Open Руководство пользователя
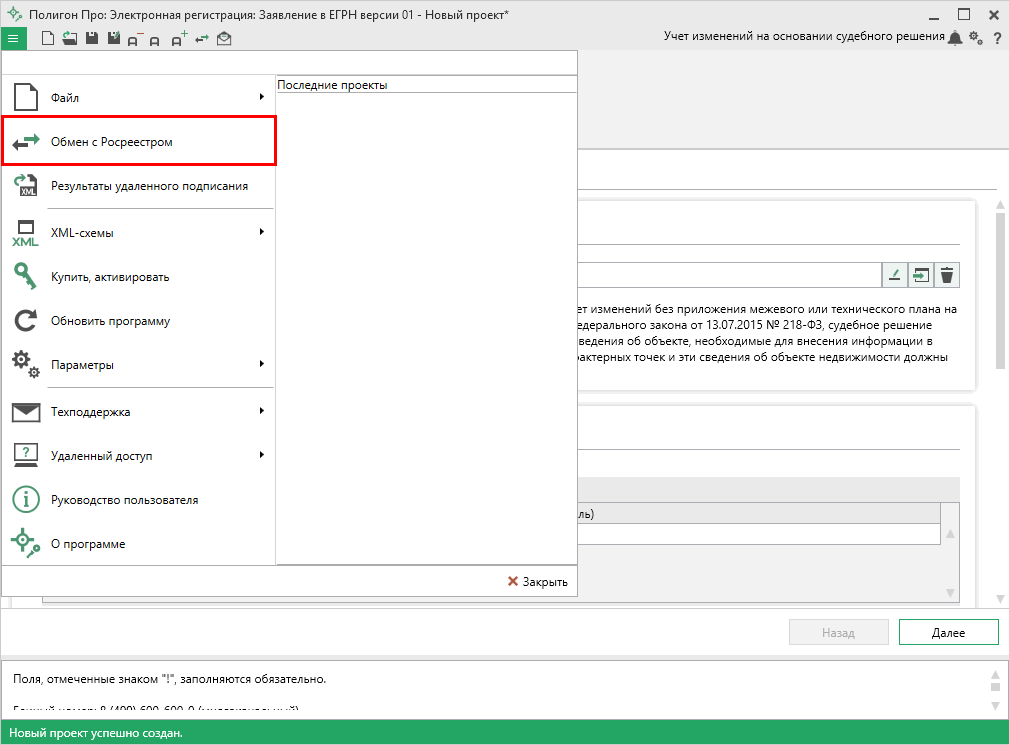Image resolution: width=1009 pixels, height=745 pixels. [x=139, y=500]
